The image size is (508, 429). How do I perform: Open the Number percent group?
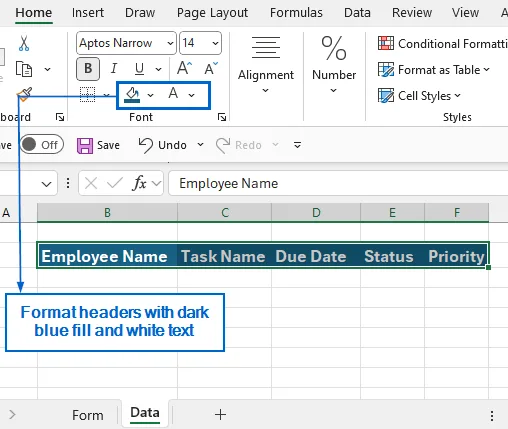[334, 65]
